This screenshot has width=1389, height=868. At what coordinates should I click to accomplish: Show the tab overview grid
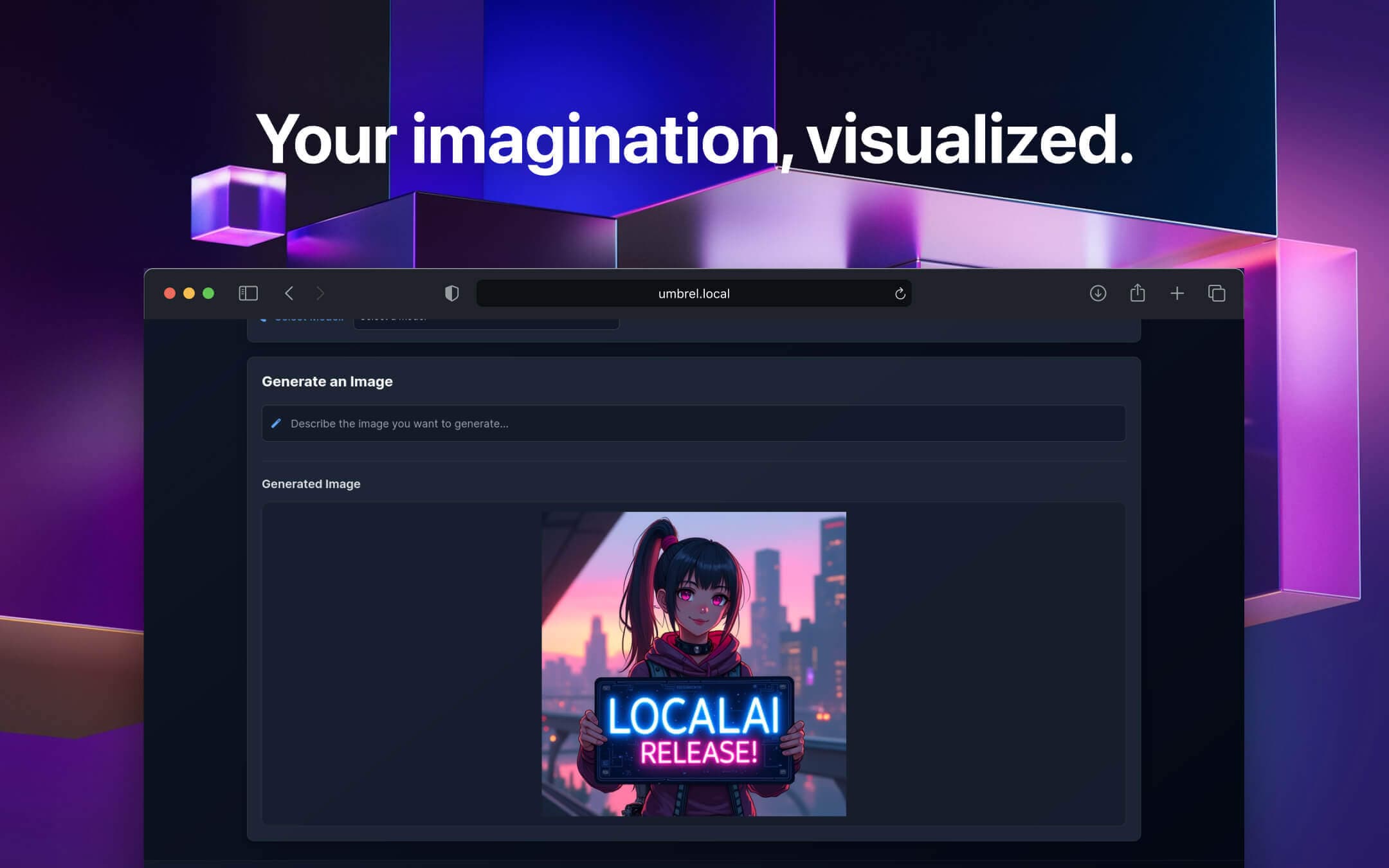pos(1216,293)
